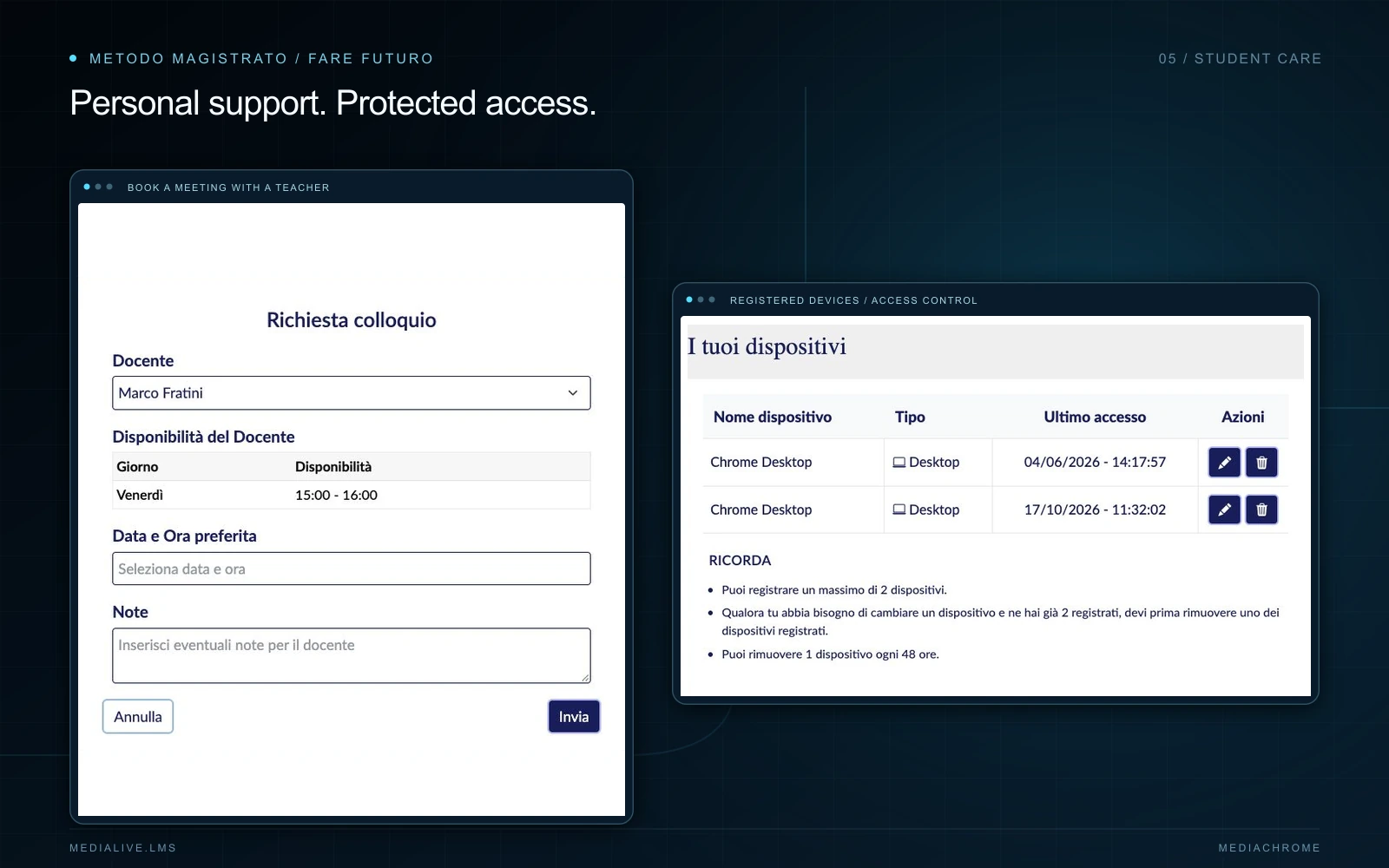1389x868 pixels.
Task: Edit the device last accessed 17/10/2026
Action: coord(1224,510)
